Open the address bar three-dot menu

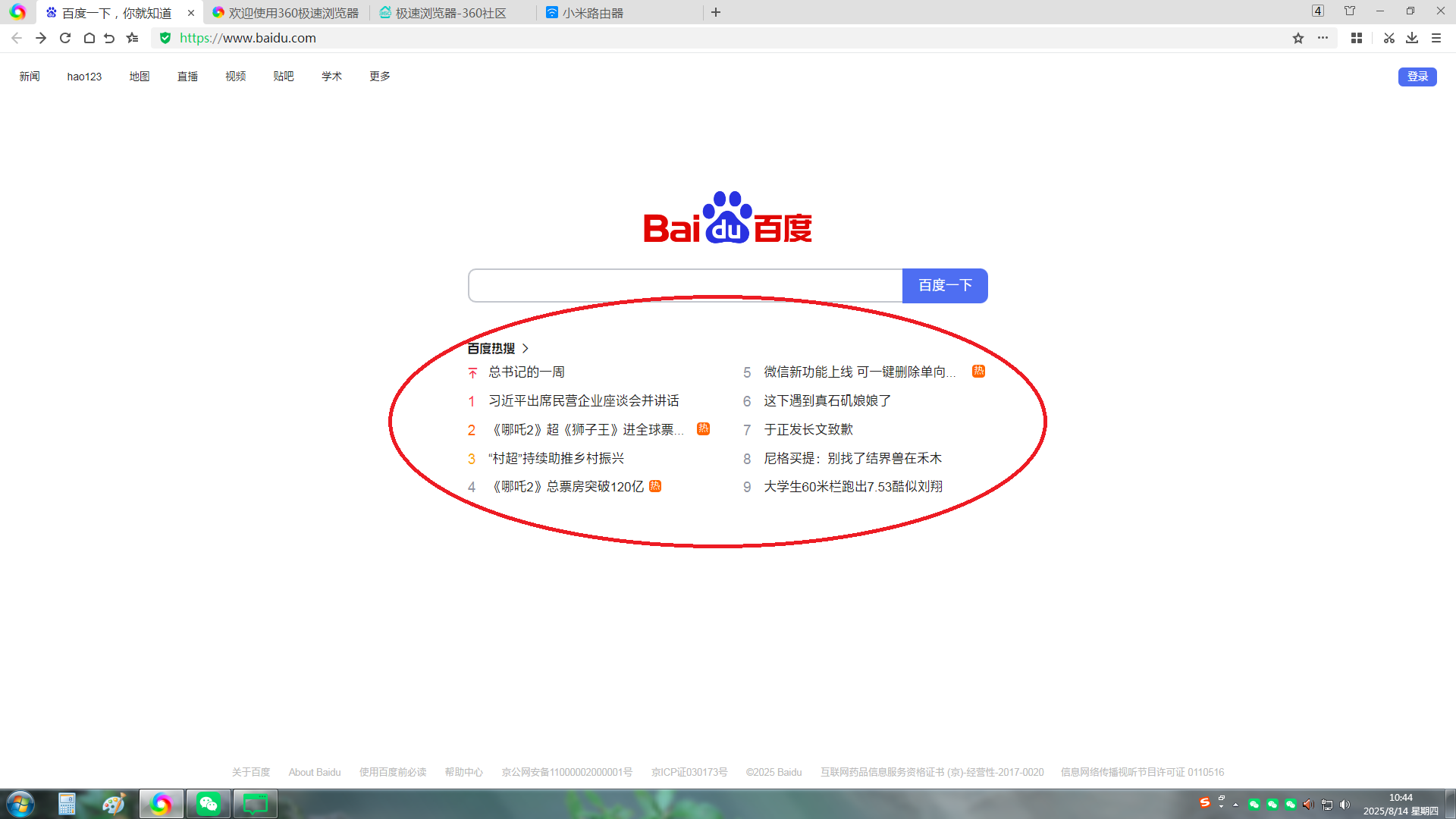coord(1323,38)
